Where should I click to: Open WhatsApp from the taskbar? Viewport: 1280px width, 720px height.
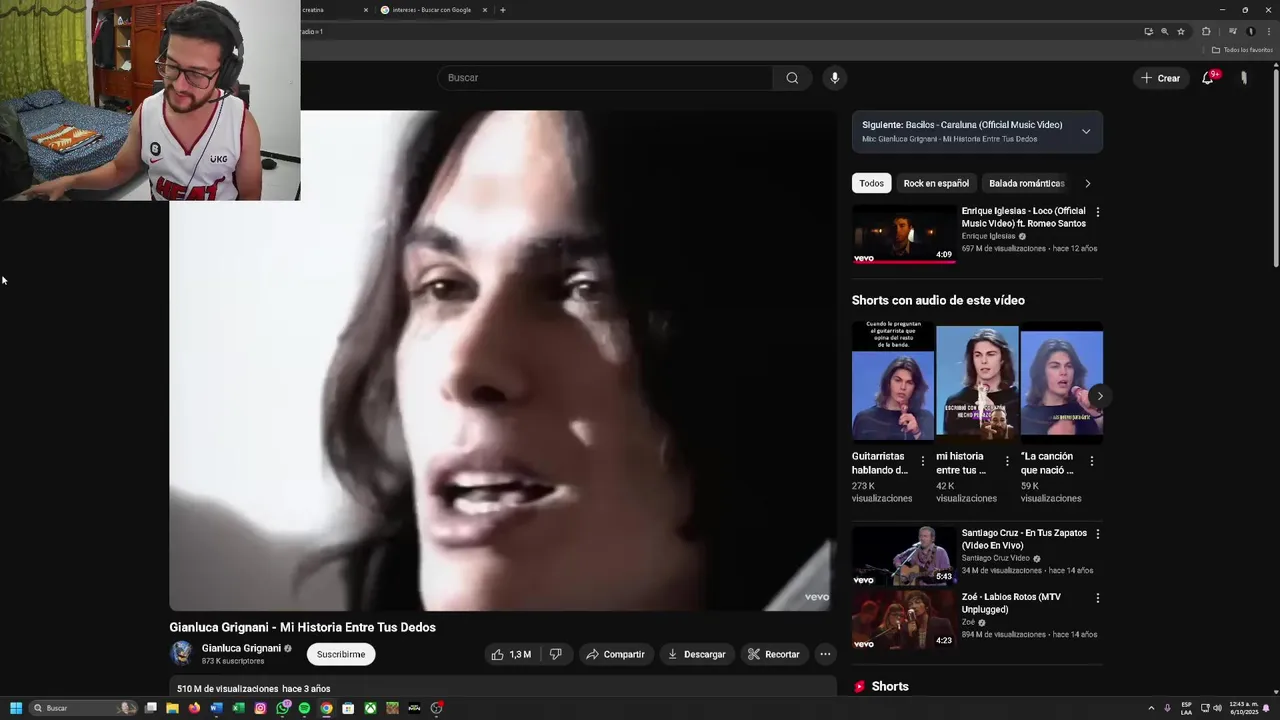coord(283,708)
